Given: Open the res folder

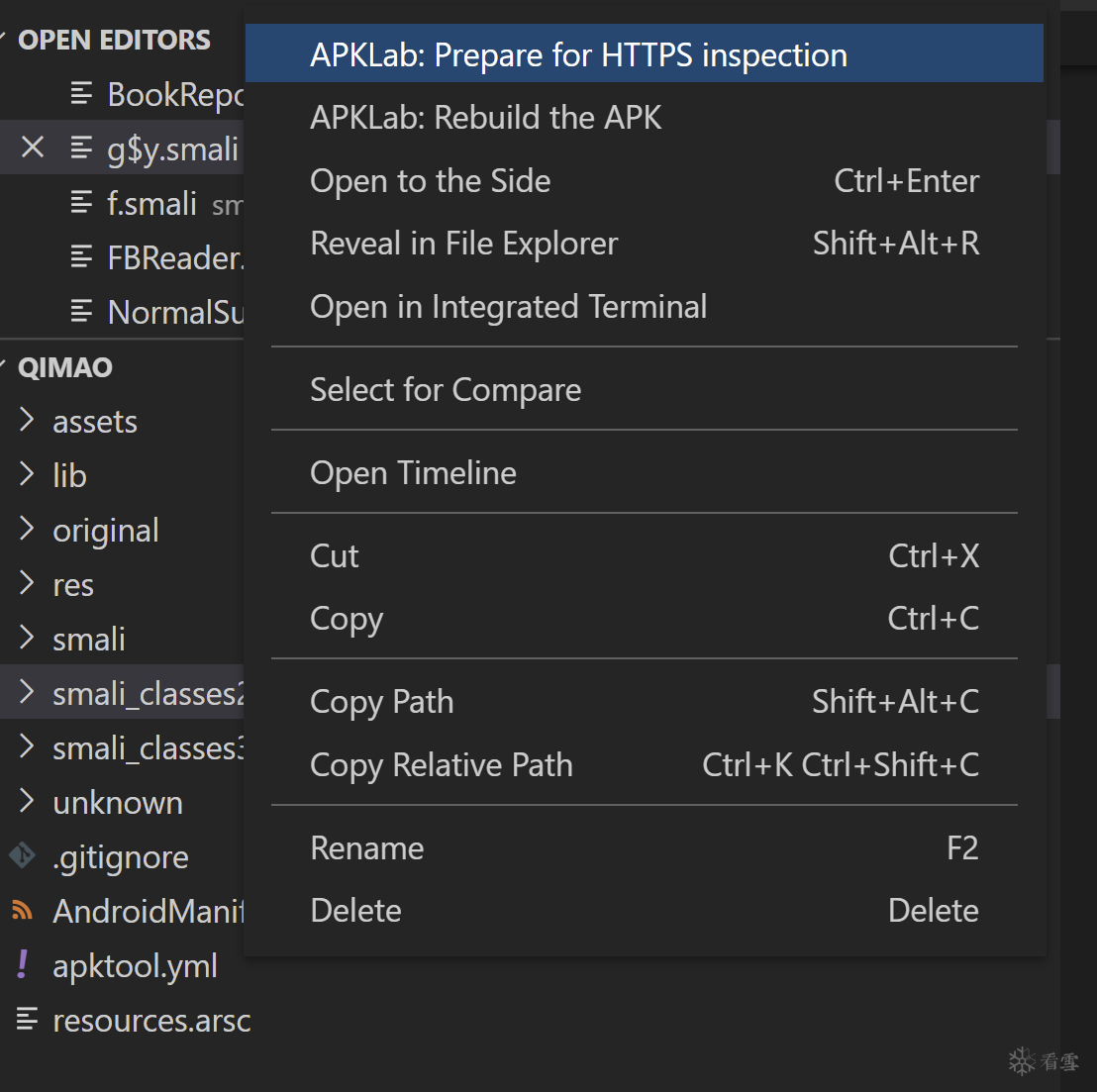Looking at the screenshot, I should (72, 585).
